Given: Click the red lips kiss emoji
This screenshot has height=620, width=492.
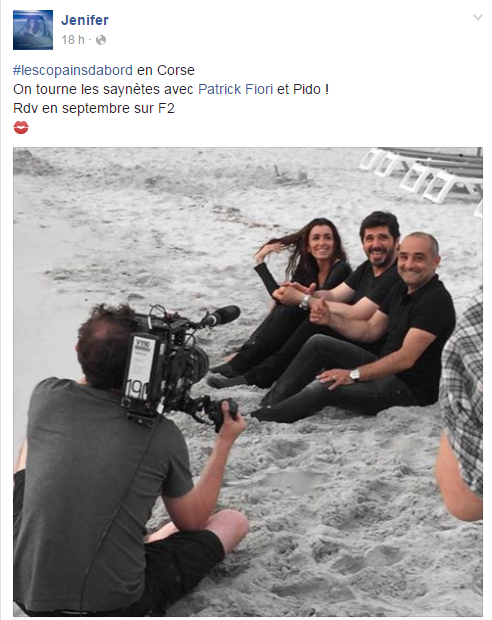Looking at the screenshot, I should 21,127.
